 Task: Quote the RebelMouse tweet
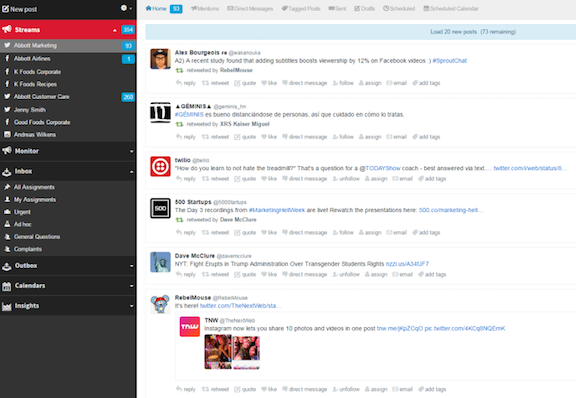tap(245, 389)
